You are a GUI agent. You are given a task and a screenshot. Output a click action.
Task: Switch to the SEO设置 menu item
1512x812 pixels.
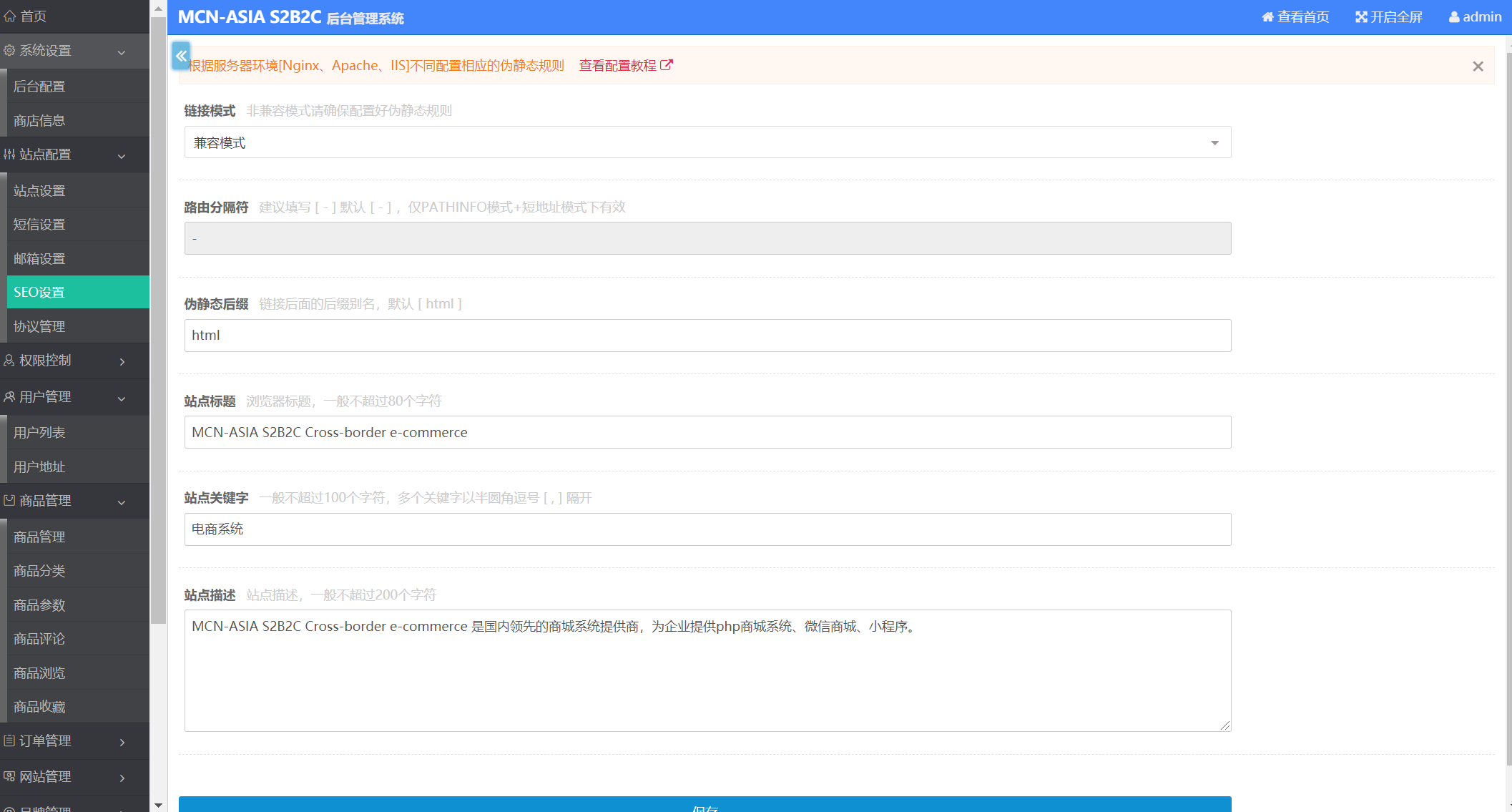click(39, 292)
